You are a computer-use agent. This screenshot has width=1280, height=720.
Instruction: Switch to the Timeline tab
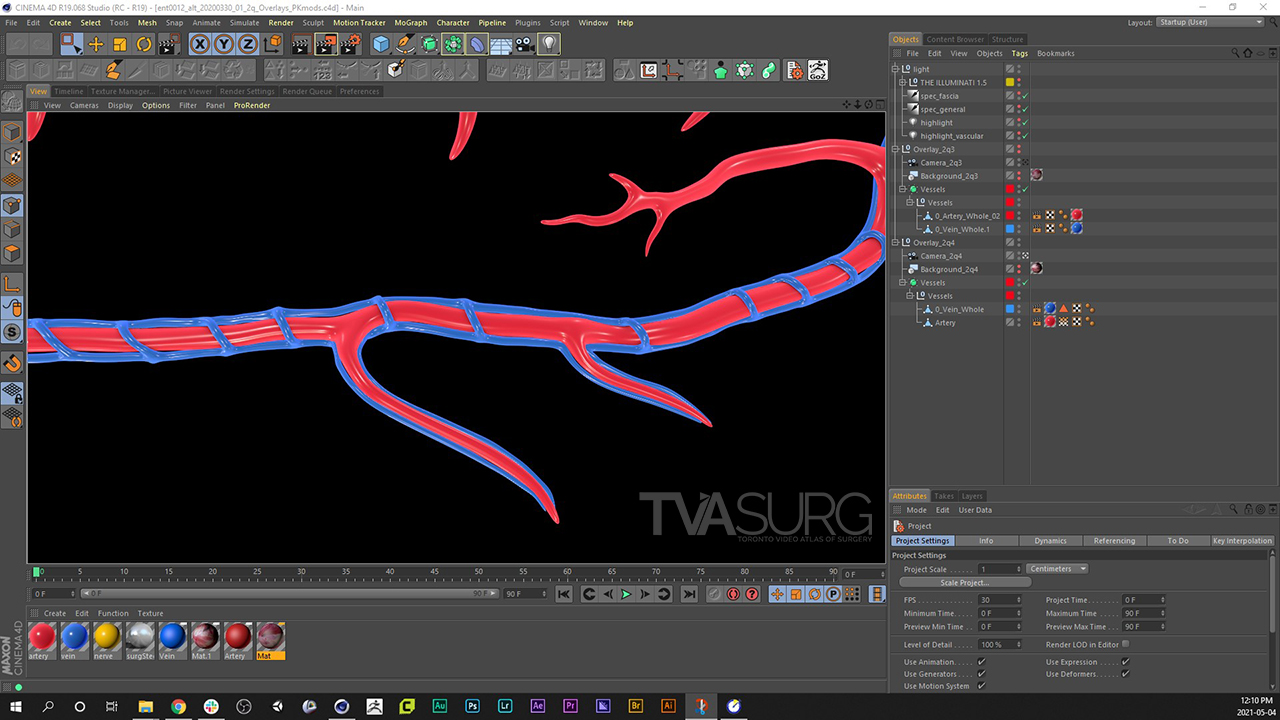69,91
